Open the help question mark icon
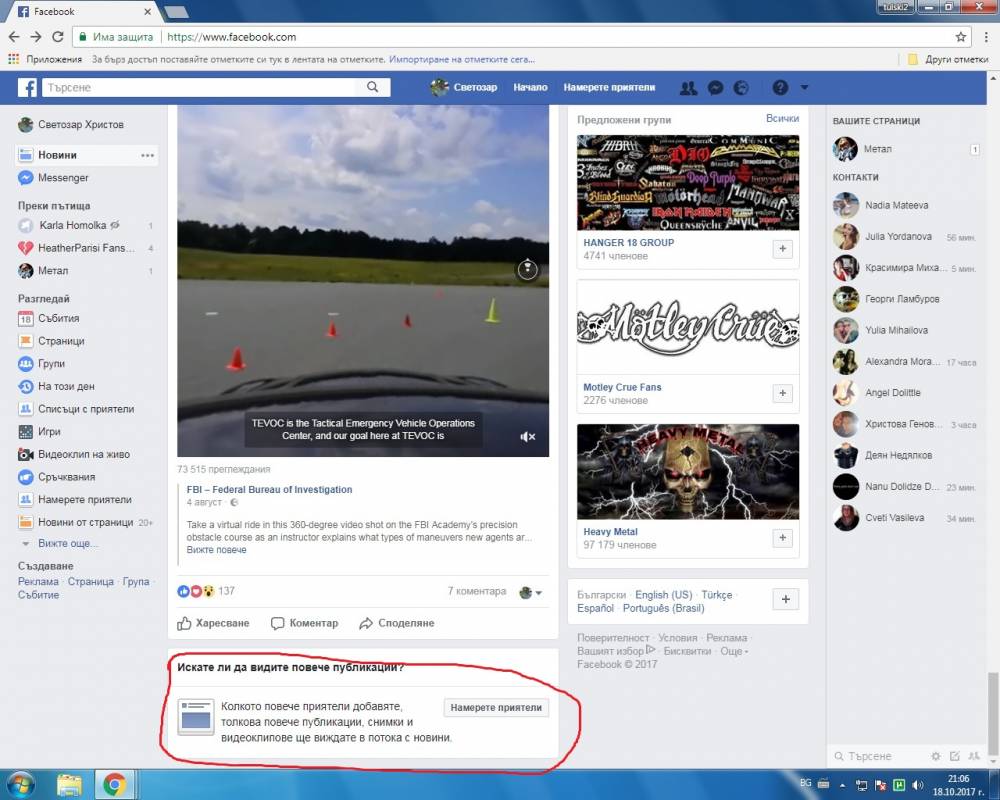 pos(780,87)
